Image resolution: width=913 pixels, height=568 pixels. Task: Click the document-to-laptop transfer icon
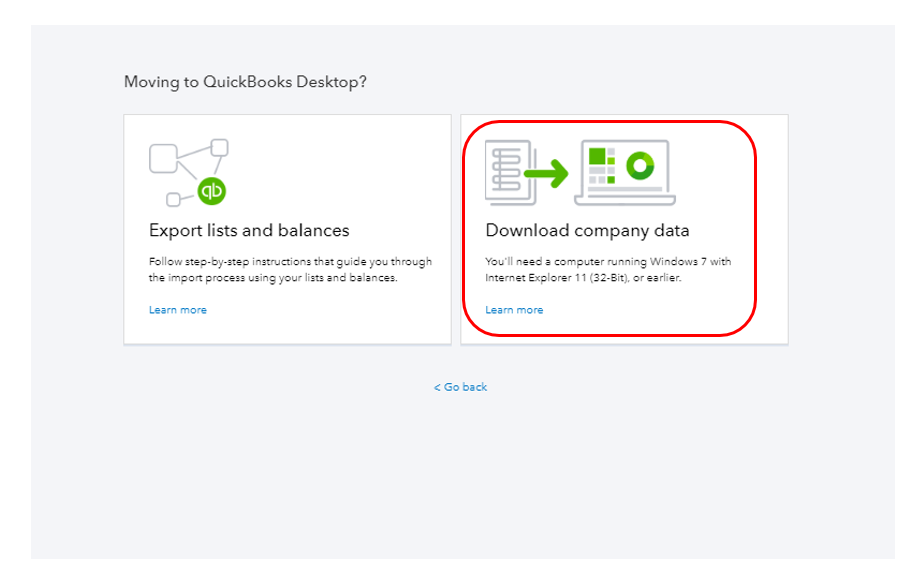tap(581, 172)
